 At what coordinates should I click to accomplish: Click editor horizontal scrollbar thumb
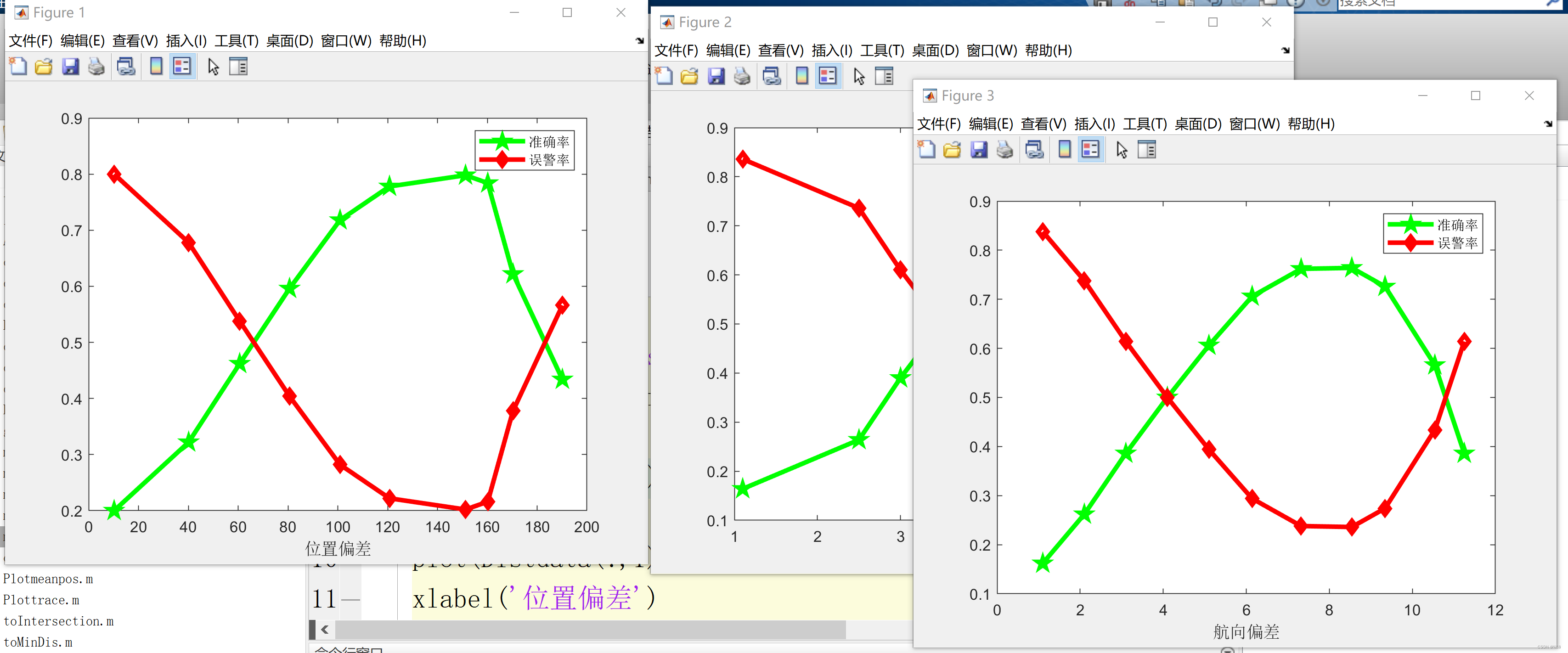pos(590,630)
